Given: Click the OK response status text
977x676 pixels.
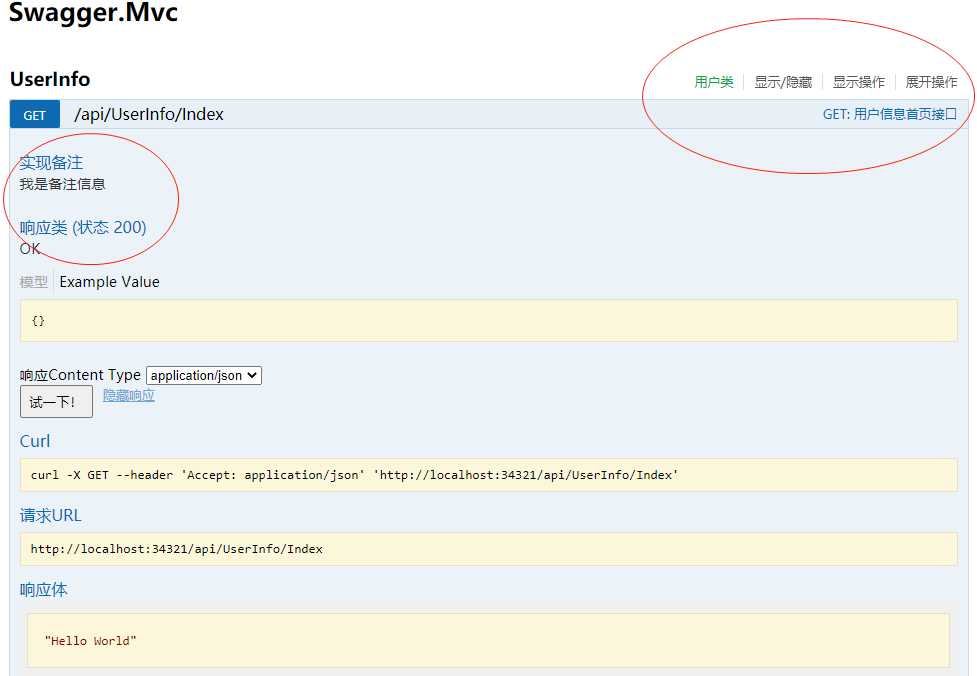Looking at the screenshot, I should click(30, 249).
